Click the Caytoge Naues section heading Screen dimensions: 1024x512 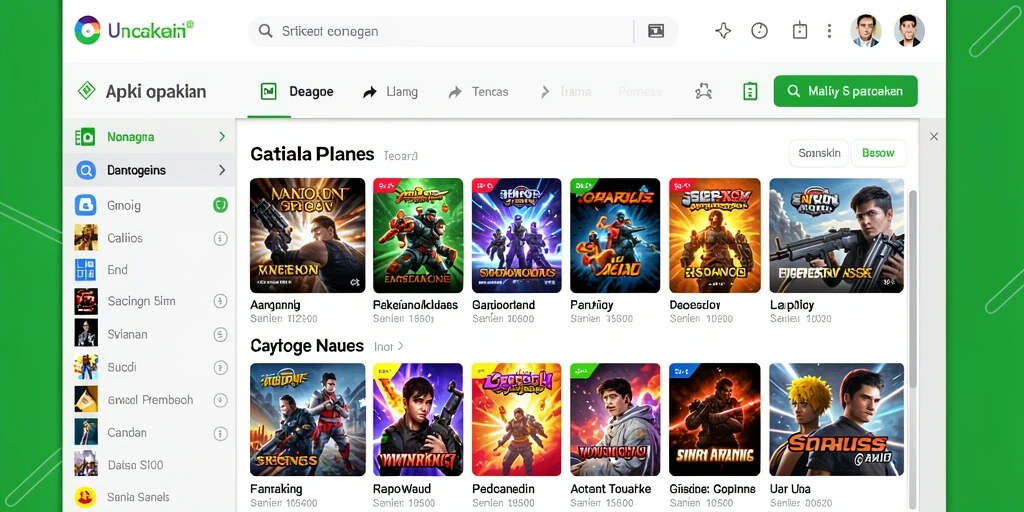point(307,345)
